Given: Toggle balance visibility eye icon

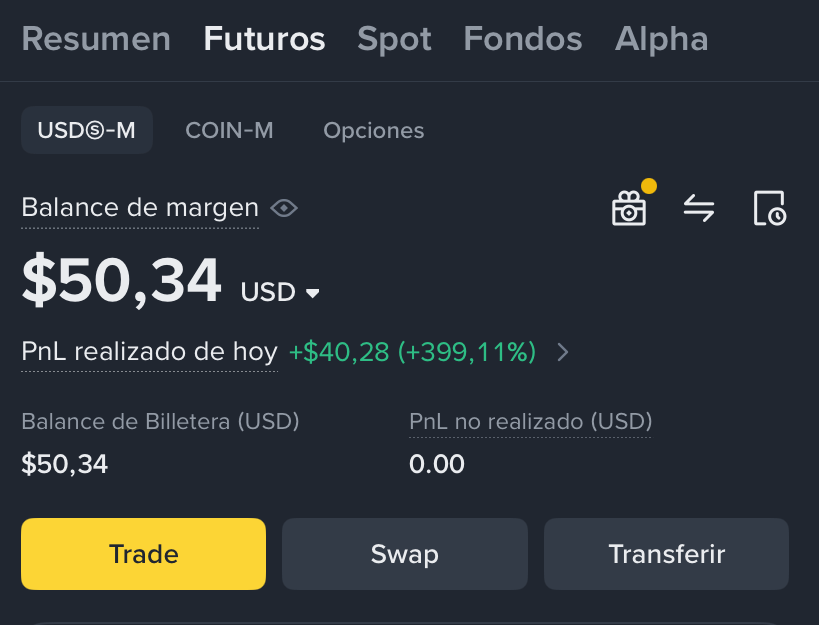Looking at the screenshot, I should tap(284, 208).
